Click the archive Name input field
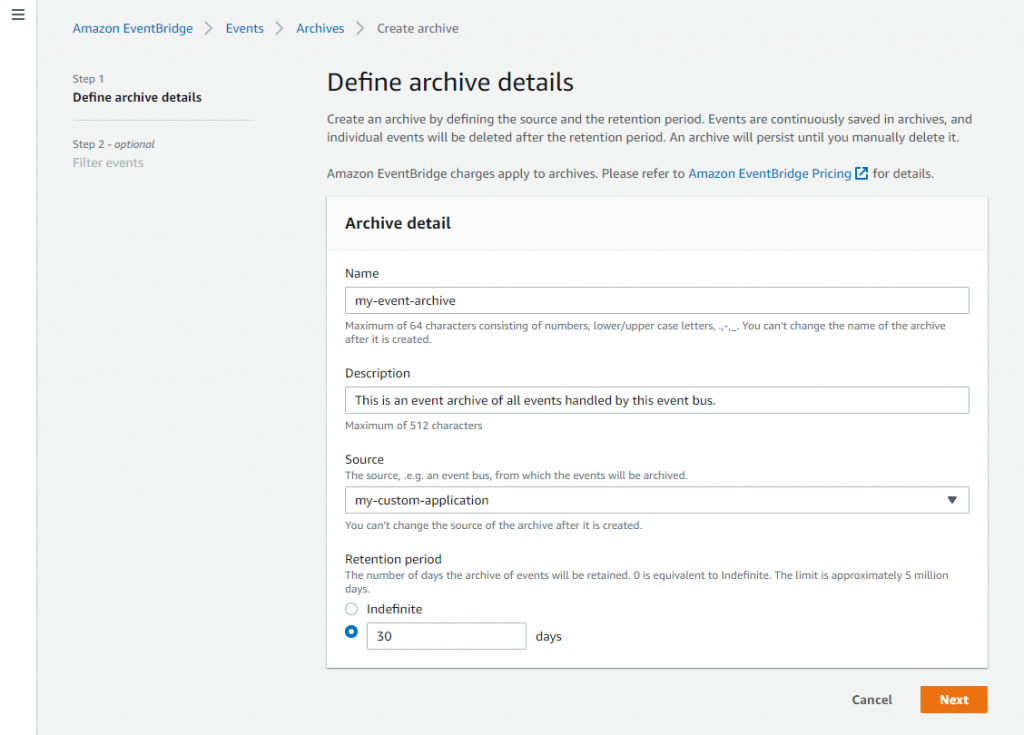 pos(657,300)
